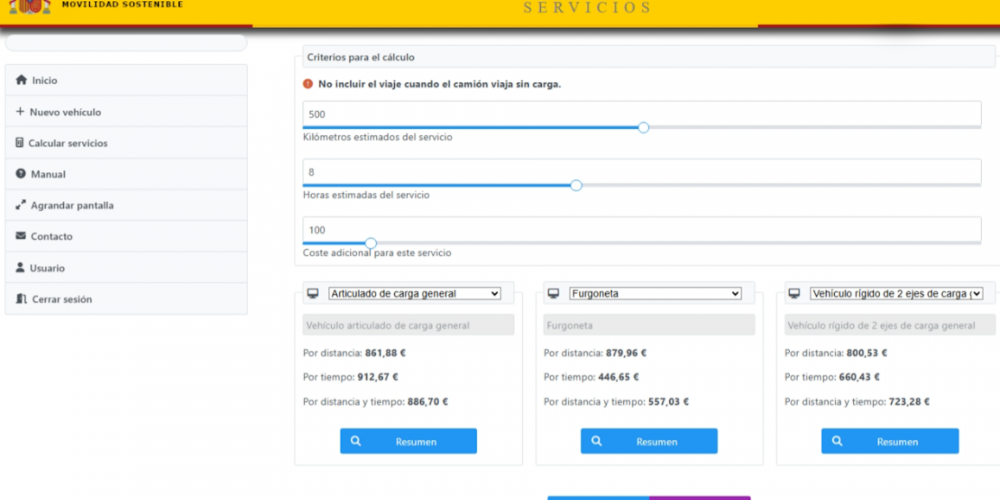The height and width of the screenshot is (500, 1000).
Task: Click the calculator icon for Calcular servicios
Action: tap(20, 143)
